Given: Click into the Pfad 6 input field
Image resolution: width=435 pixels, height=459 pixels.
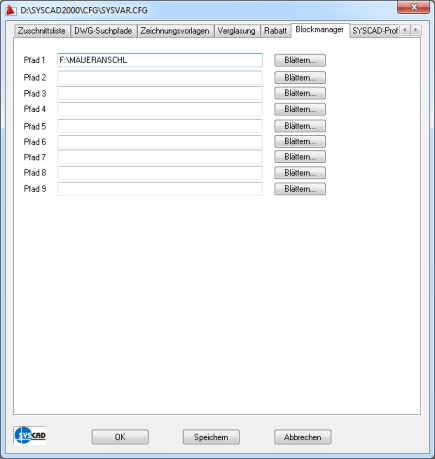Looking at the screenshot, I should [x=160, y=142].
